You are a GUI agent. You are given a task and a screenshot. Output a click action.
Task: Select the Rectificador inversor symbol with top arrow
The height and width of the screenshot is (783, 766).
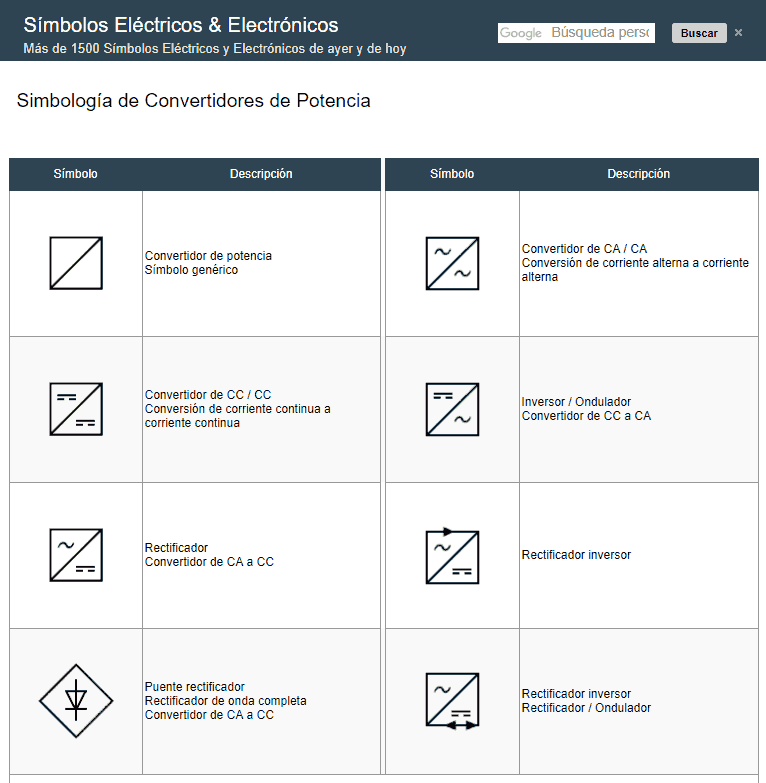[452, 555]
